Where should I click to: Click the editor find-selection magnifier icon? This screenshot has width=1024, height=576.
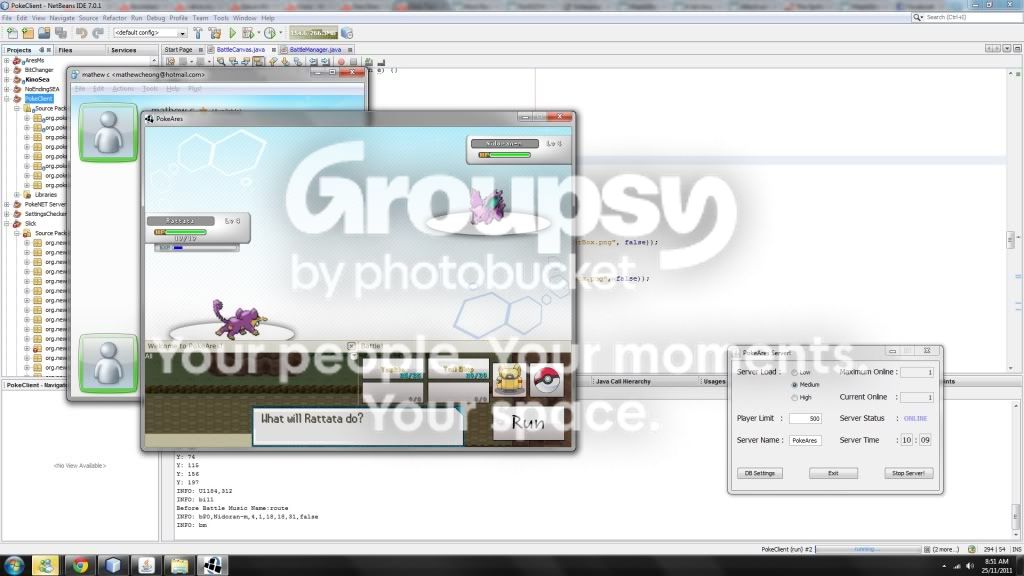(x=221, y=62)
